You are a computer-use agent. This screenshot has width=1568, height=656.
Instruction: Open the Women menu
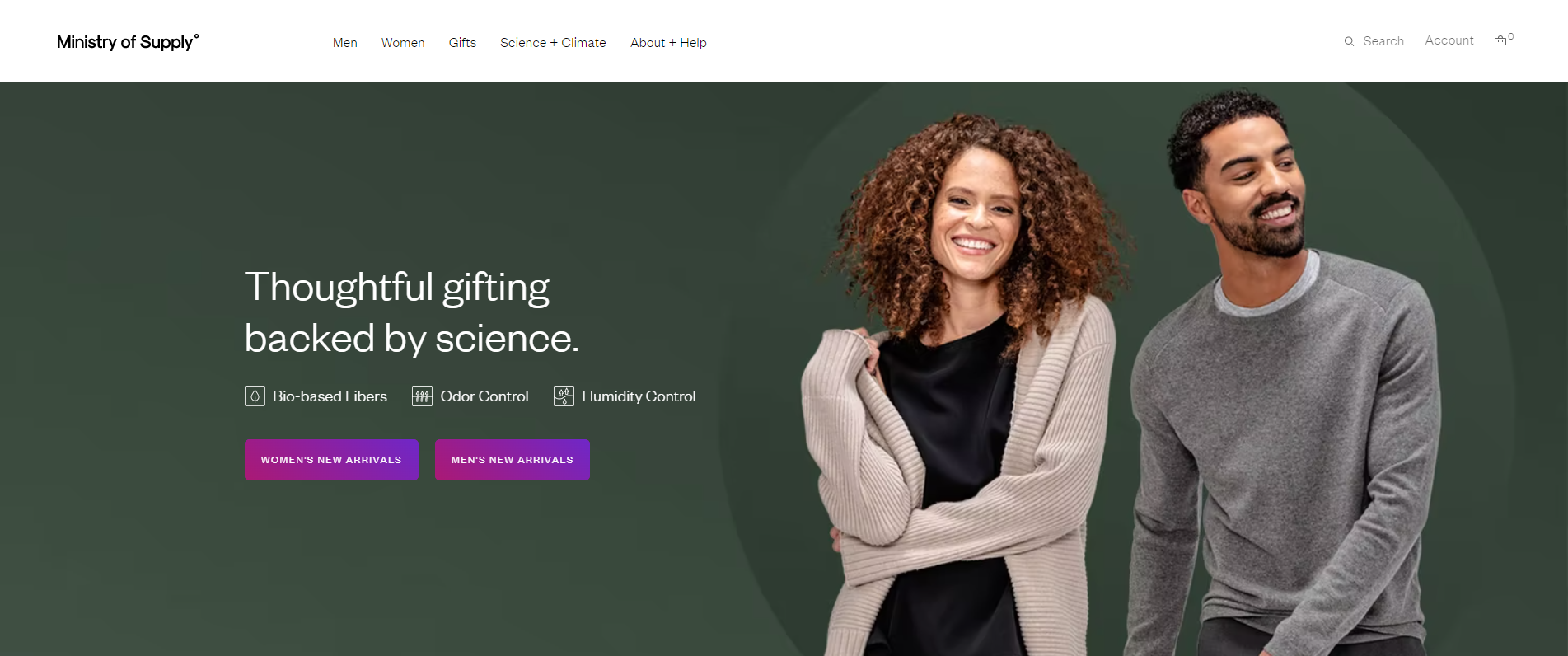[x=403, y=43]
